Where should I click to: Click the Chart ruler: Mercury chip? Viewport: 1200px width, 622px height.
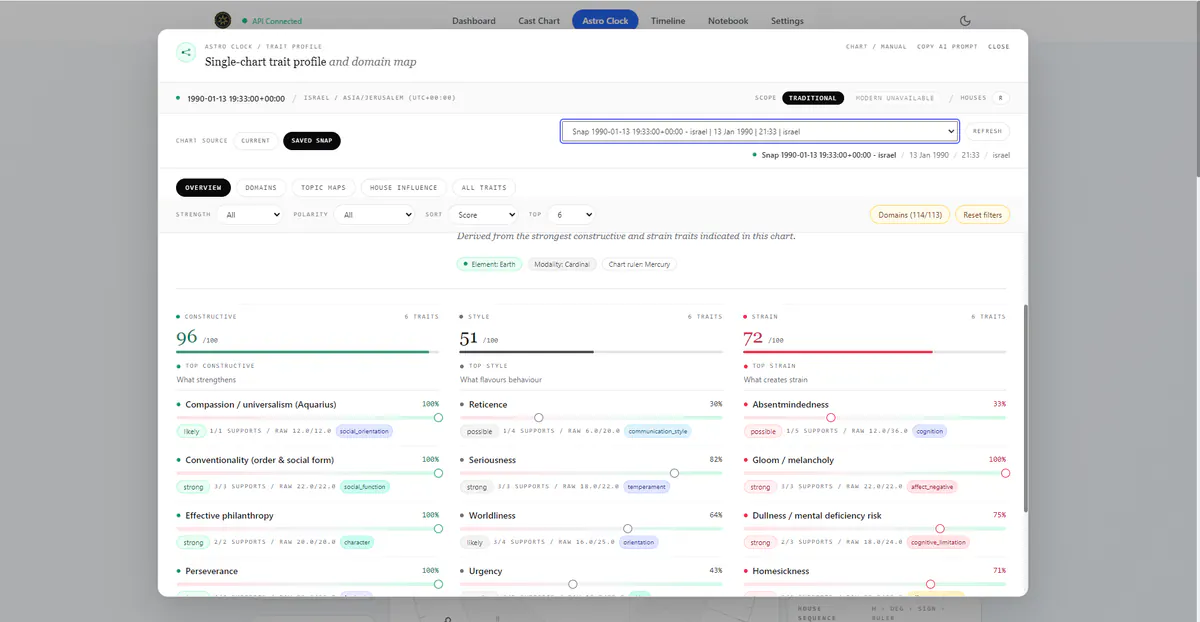640,264
